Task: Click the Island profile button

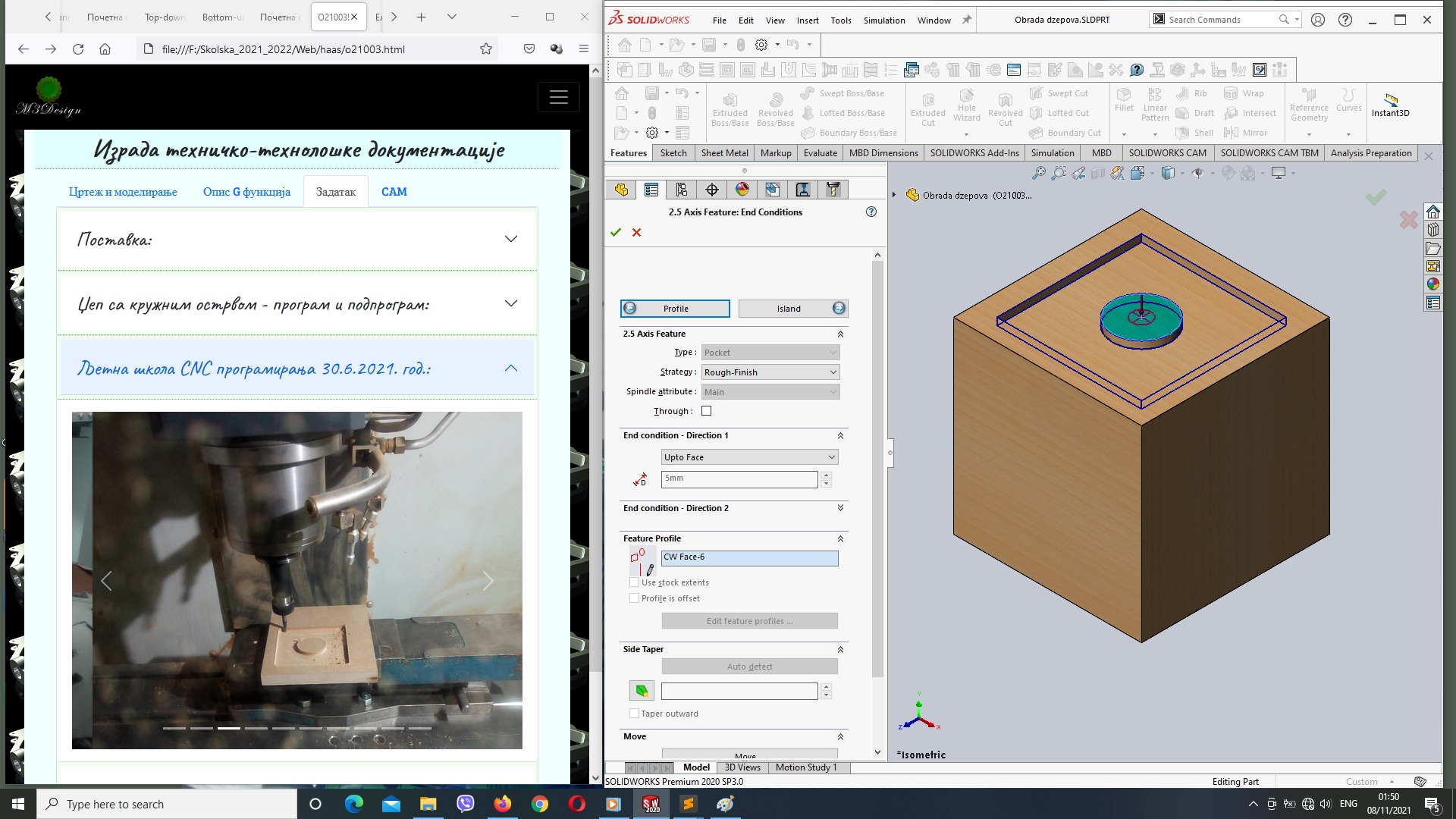Action: (x=790, y=307)
